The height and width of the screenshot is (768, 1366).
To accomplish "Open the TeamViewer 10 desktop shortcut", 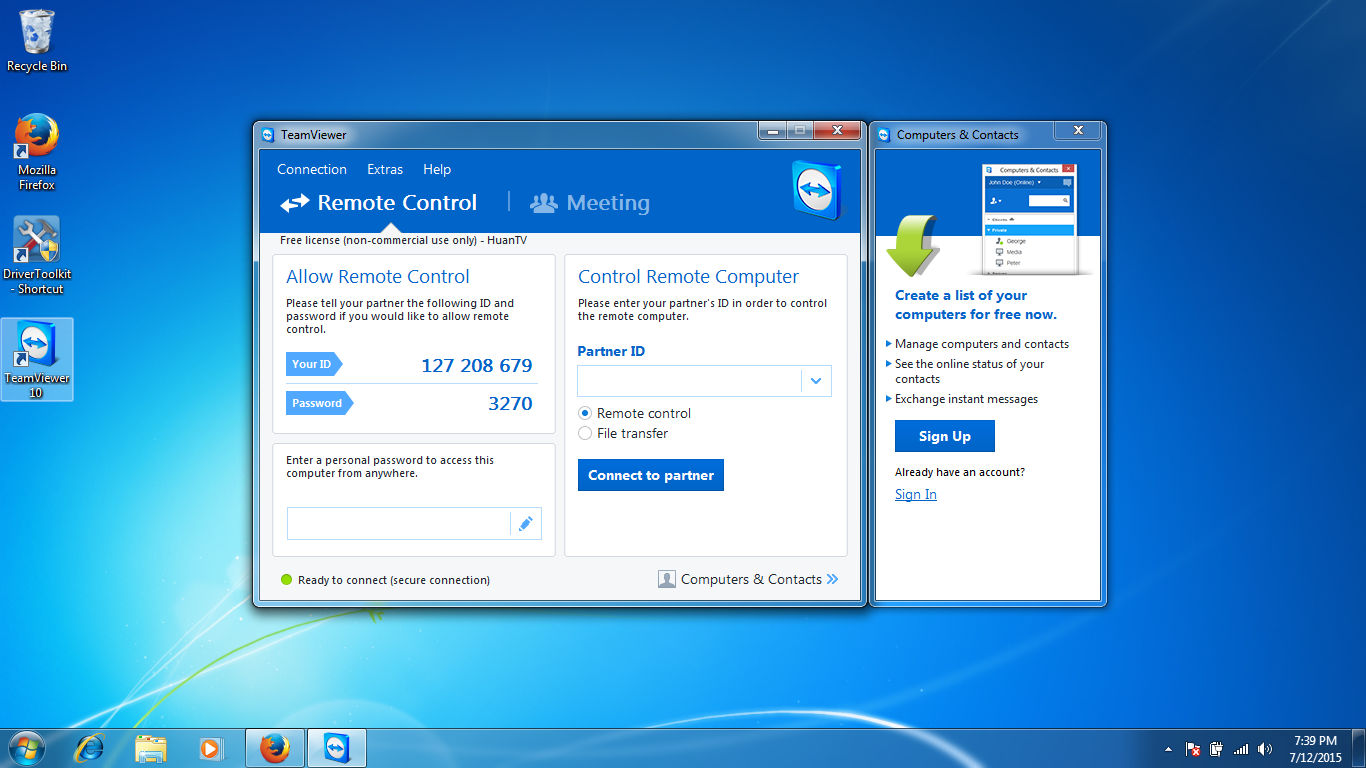I will (37, 359).
